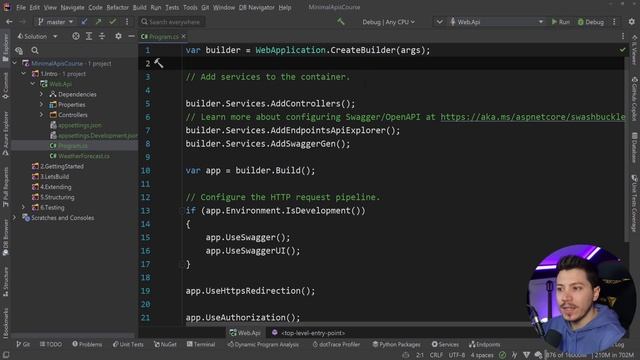Open the Services tool window

coord(445,344)
